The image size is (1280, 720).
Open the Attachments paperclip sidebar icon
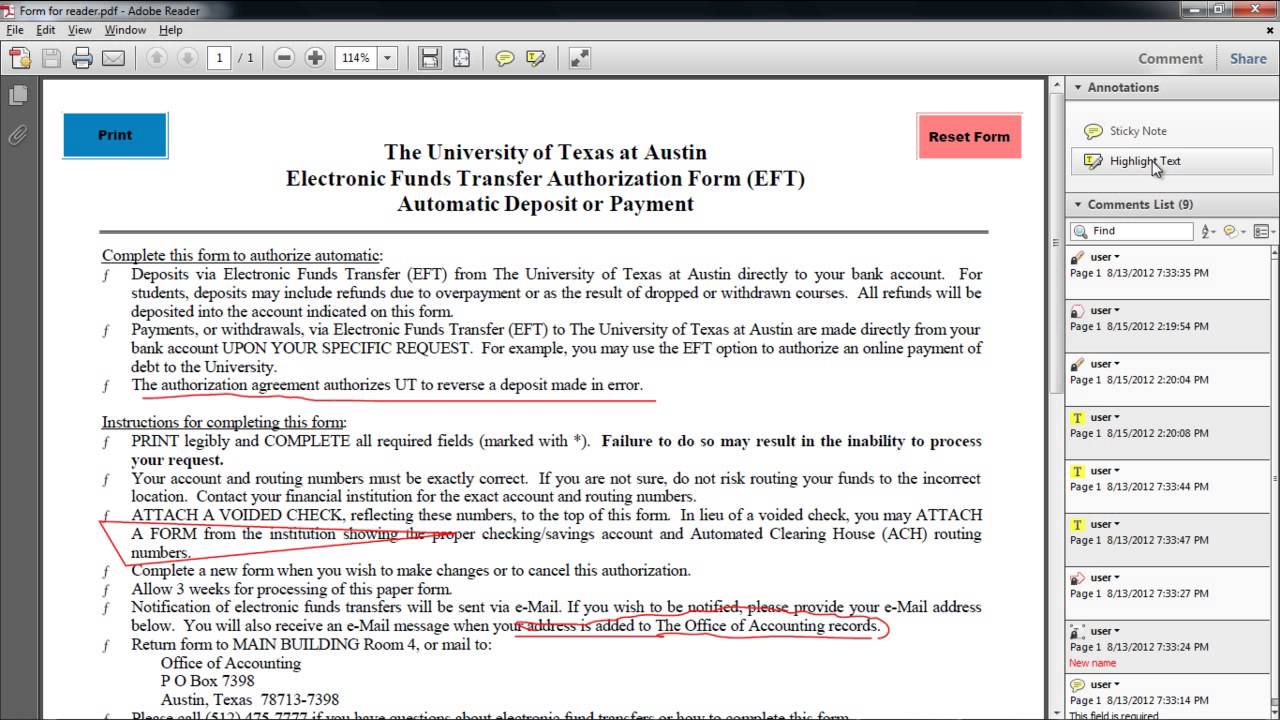pos(18,135)
